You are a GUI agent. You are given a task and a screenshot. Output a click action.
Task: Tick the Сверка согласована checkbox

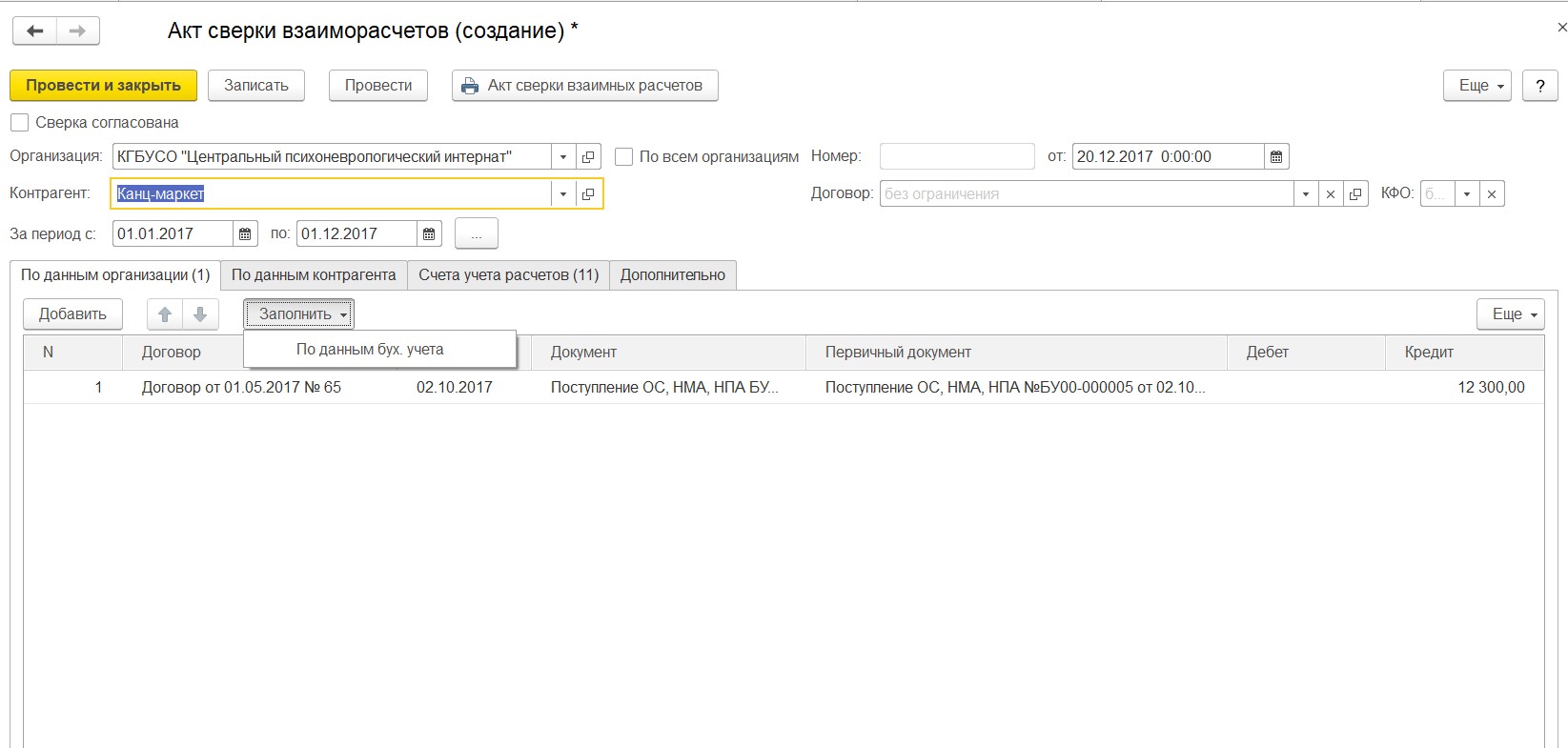[19, 123]
